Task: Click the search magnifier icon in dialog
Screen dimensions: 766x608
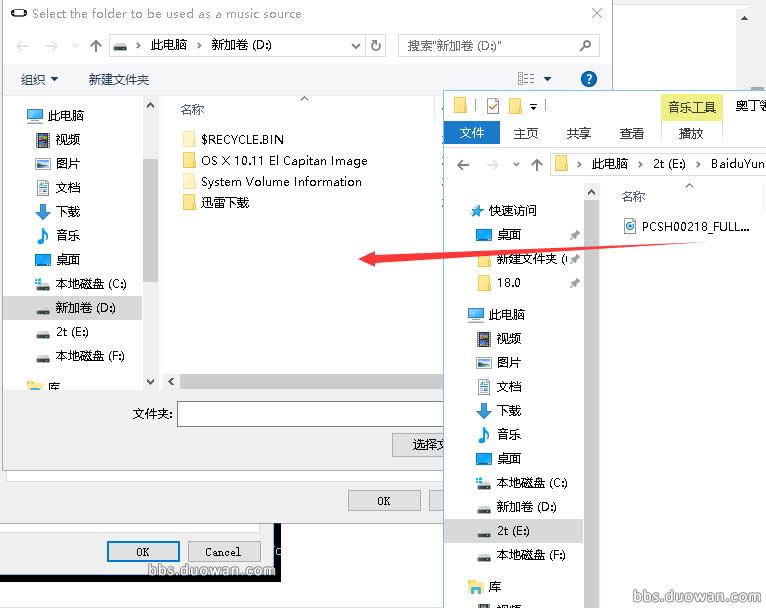Action: pos(586,46)
